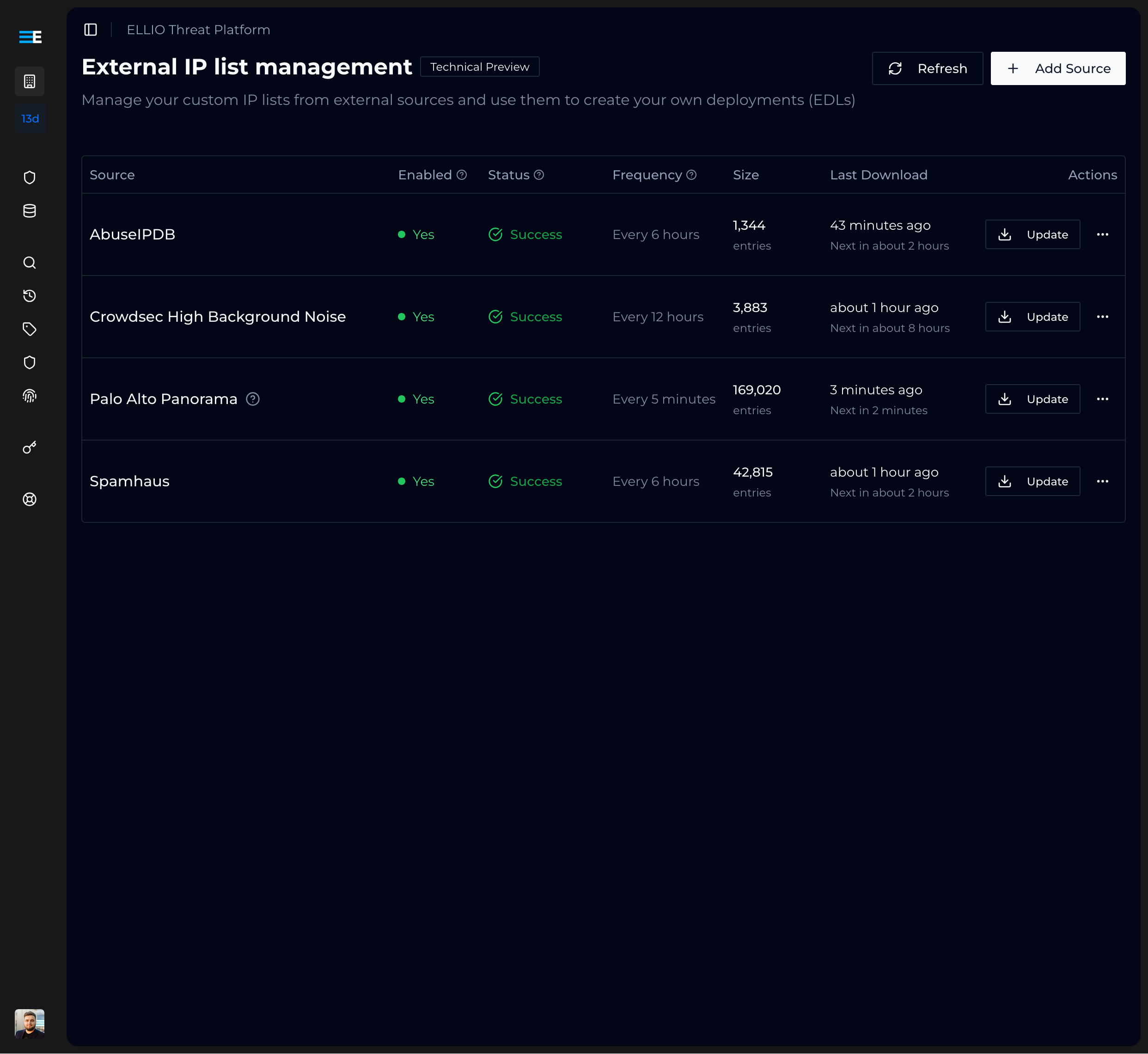Open more actions menu for Crowdsec row
The image size is (1148, 1054).
click(1102, 317)
